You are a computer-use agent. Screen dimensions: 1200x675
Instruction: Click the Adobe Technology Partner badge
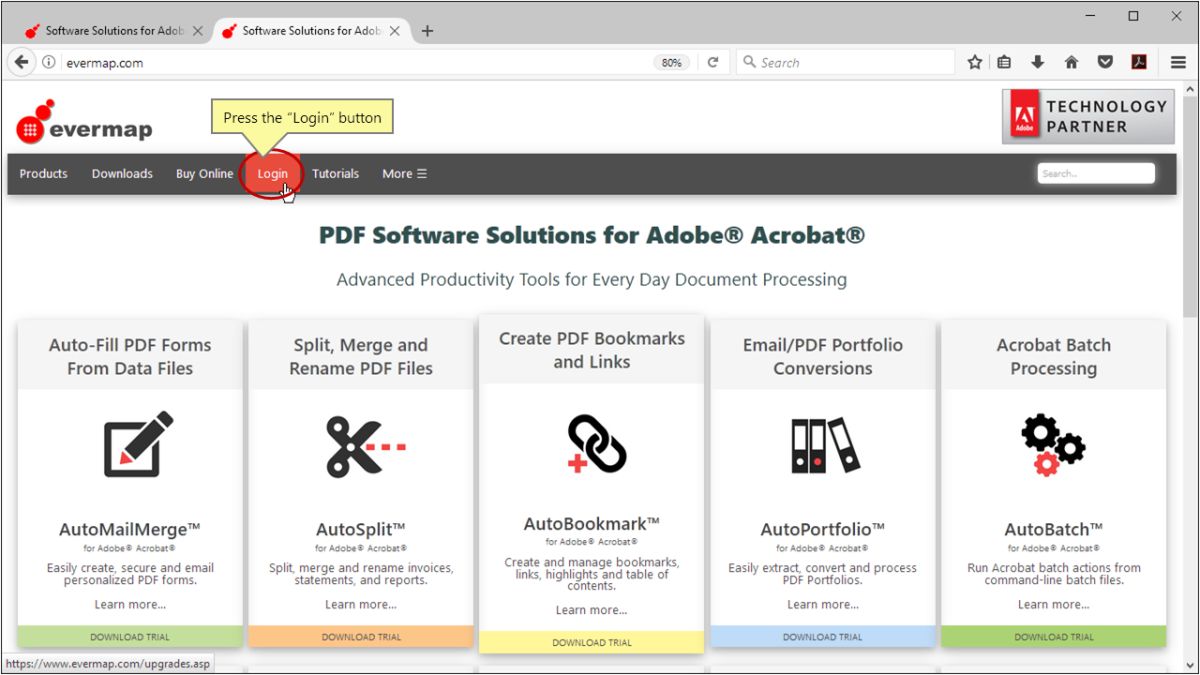pyautogui.click(x=1088, y=117)
